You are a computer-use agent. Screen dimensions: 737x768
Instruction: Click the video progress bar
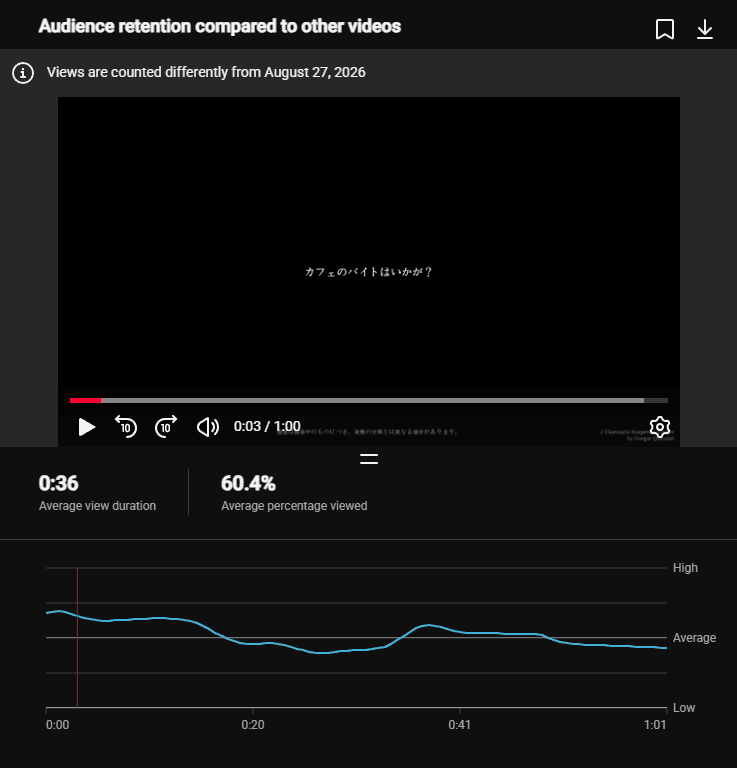(369, 401)
